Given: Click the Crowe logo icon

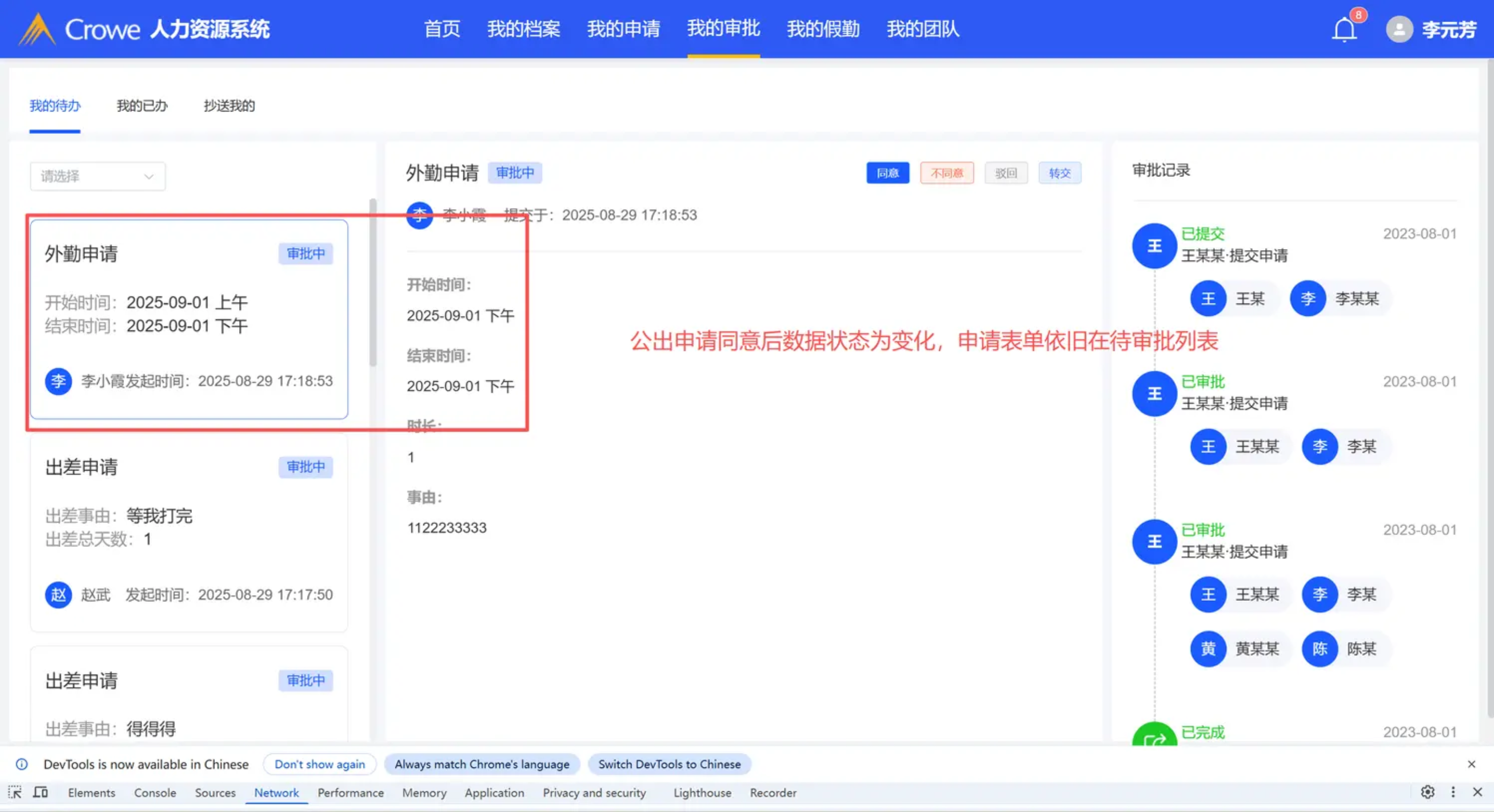Looking at the screenshot, I should [x=36, y=29].
